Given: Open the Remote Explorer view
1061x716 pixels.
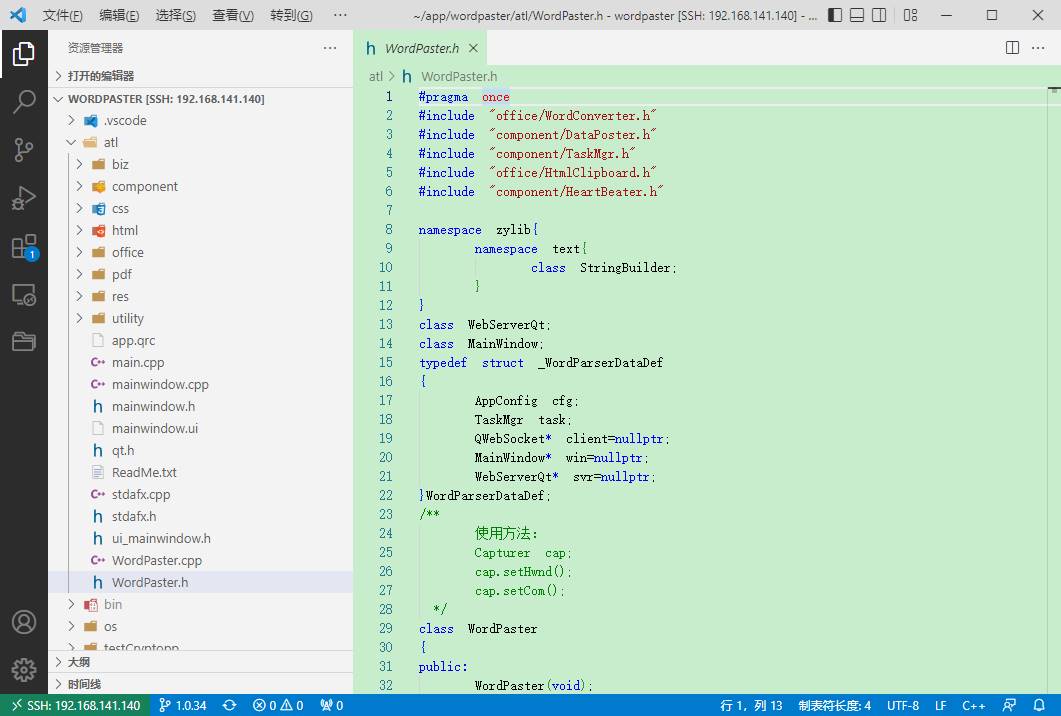Looking at the screenshot, I should point(24,295).
